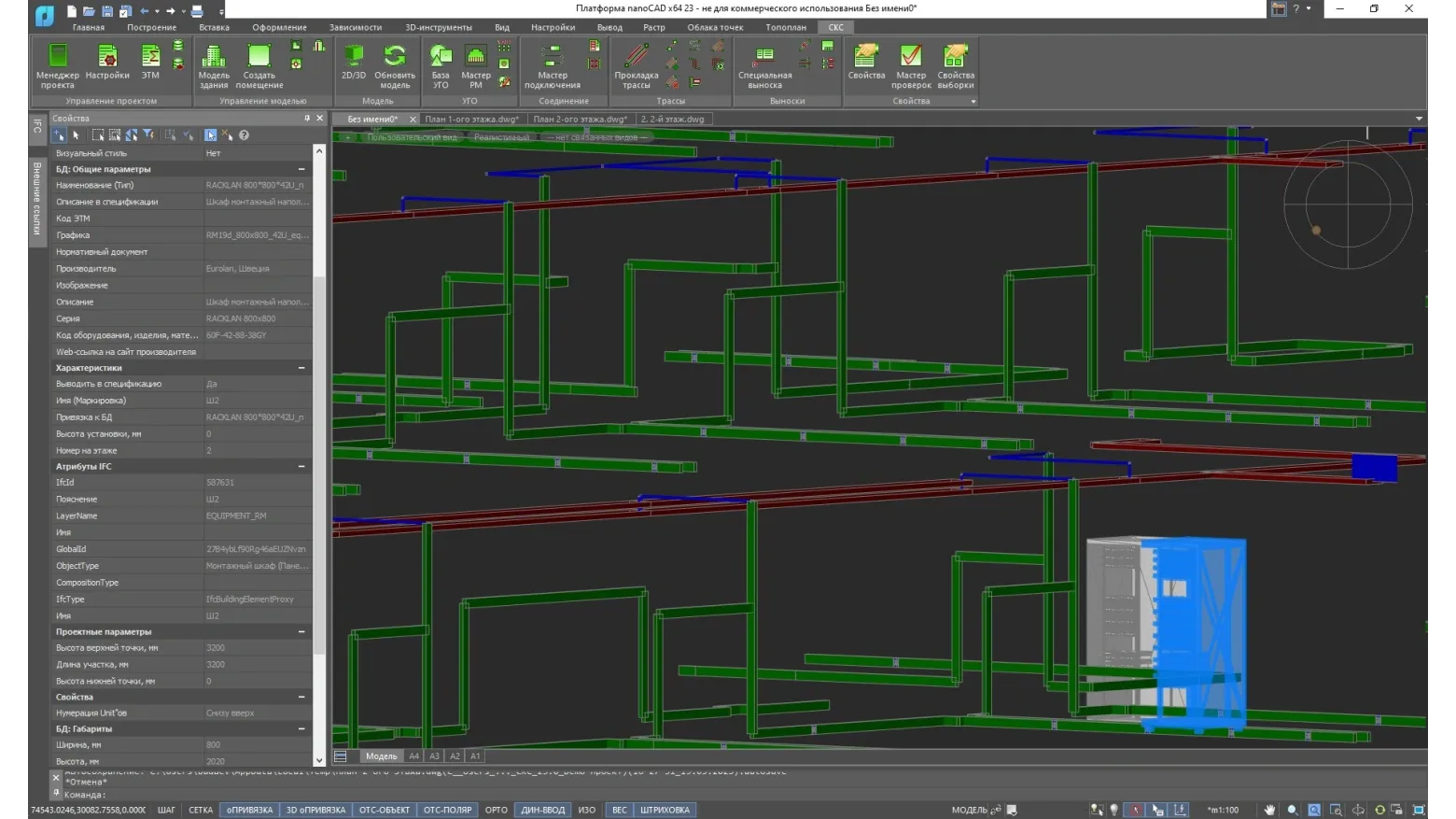Switch to the Главная ribbon tab

pyautogui.click(x=89, y=27)
